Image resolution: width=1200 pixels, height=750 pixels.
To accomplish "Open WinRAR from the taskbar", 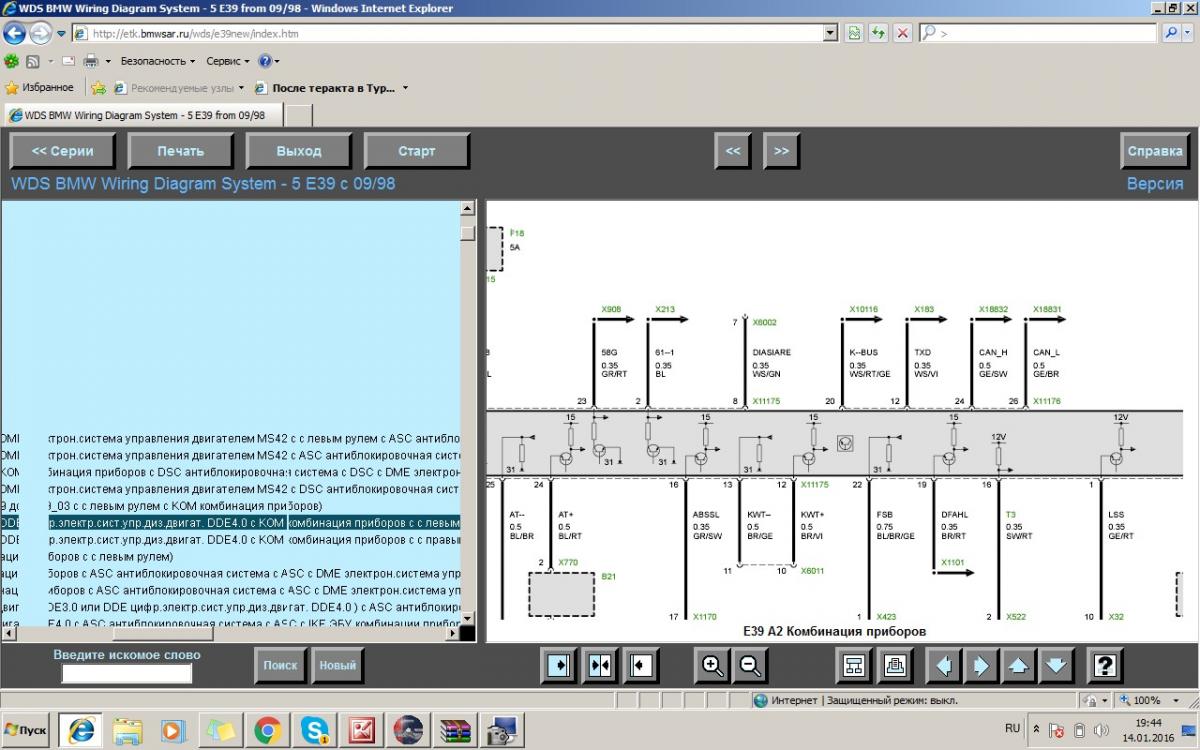I will point(455,731).
